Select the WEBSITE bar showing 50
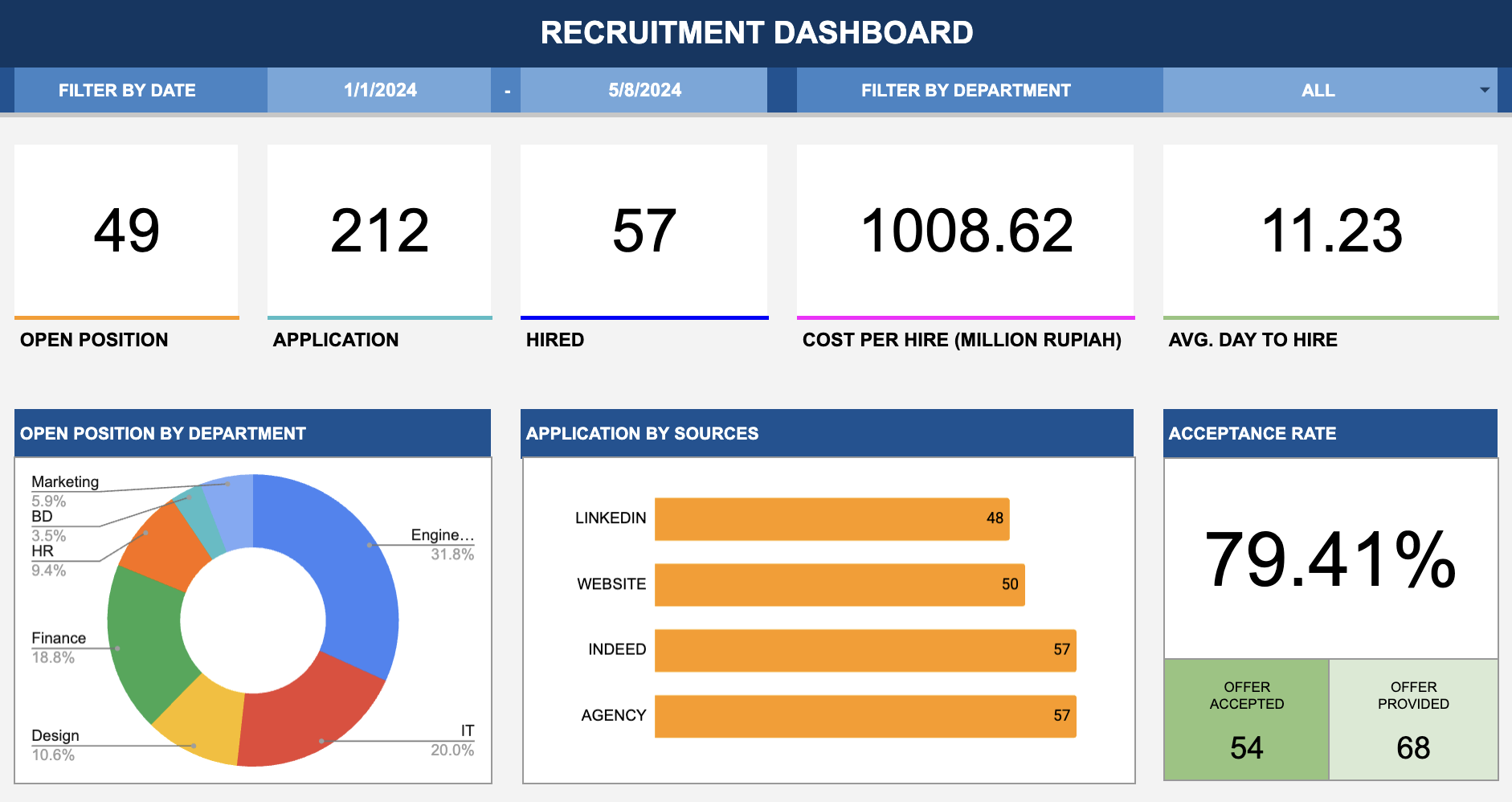The image size is (1512, 802). 839,585
